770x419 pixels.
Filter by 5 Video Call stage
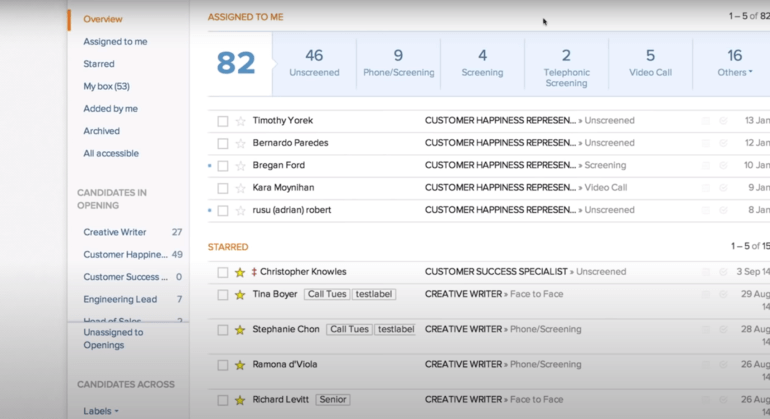(650, 63)
